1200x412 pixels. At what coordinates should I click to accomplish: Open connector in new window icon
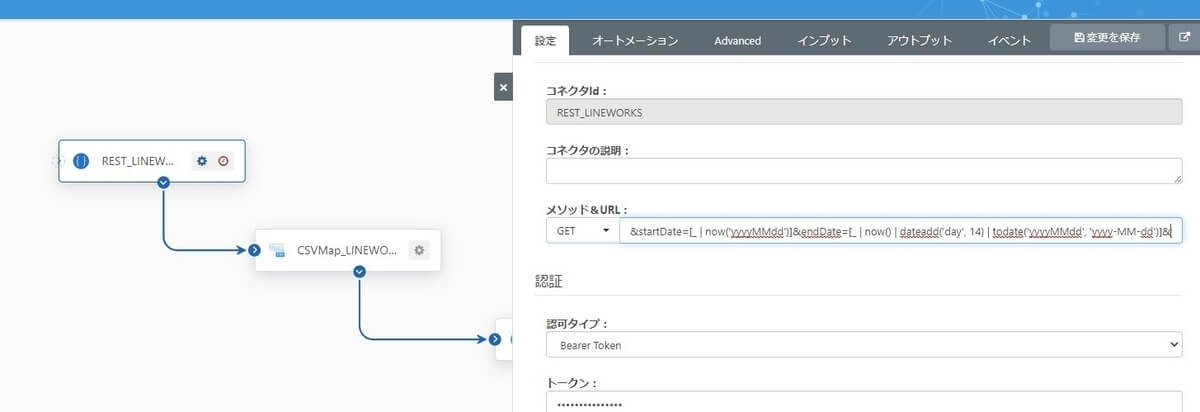pos(1184,37)
